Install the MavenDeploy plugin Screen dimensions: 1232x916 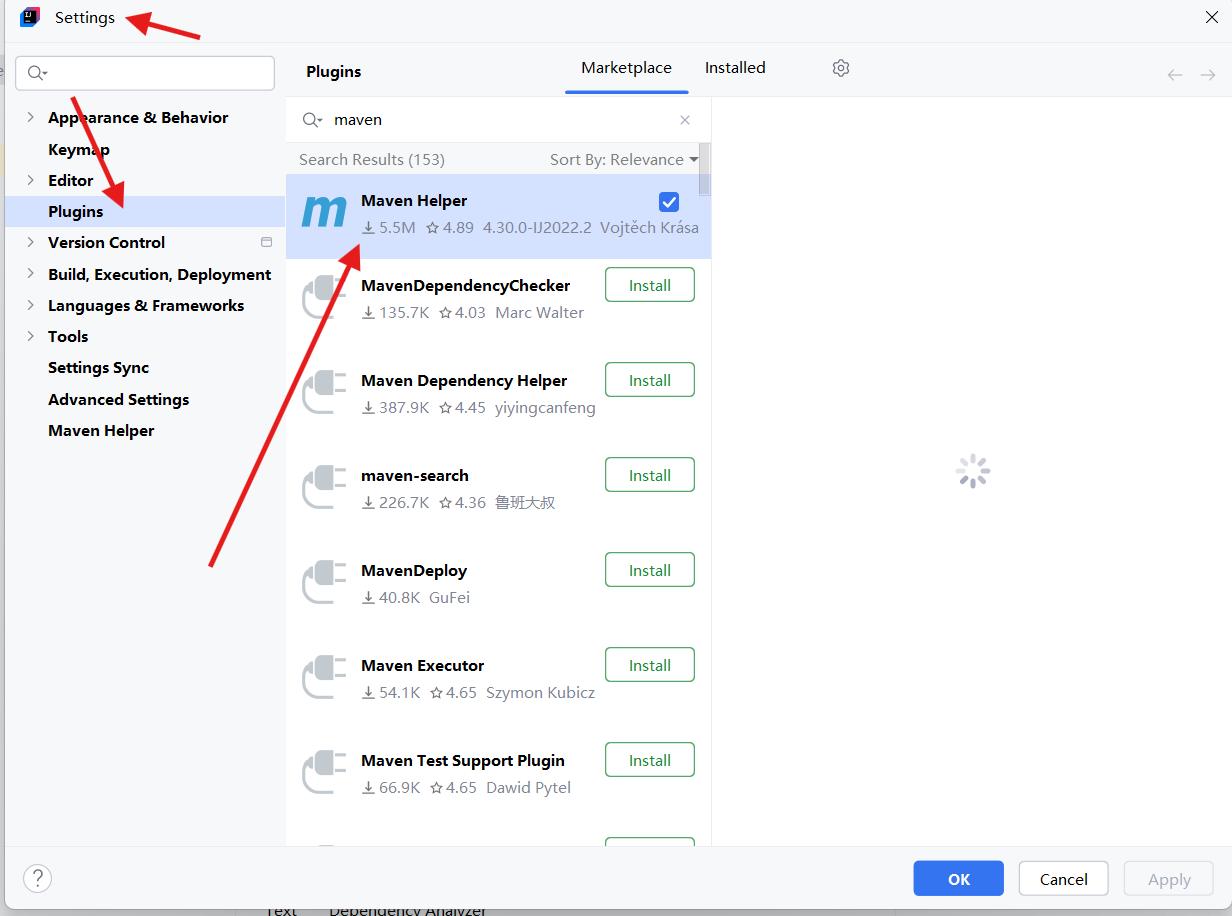[650, 570]
